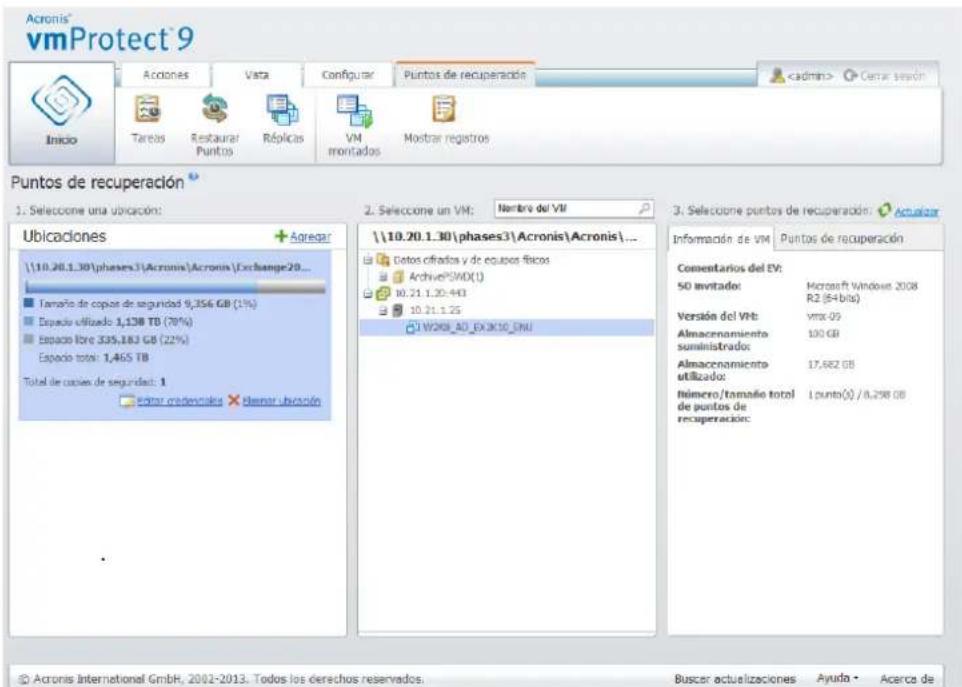Switch to the Vista tab

pyautogui.click(x=256, y=75)
